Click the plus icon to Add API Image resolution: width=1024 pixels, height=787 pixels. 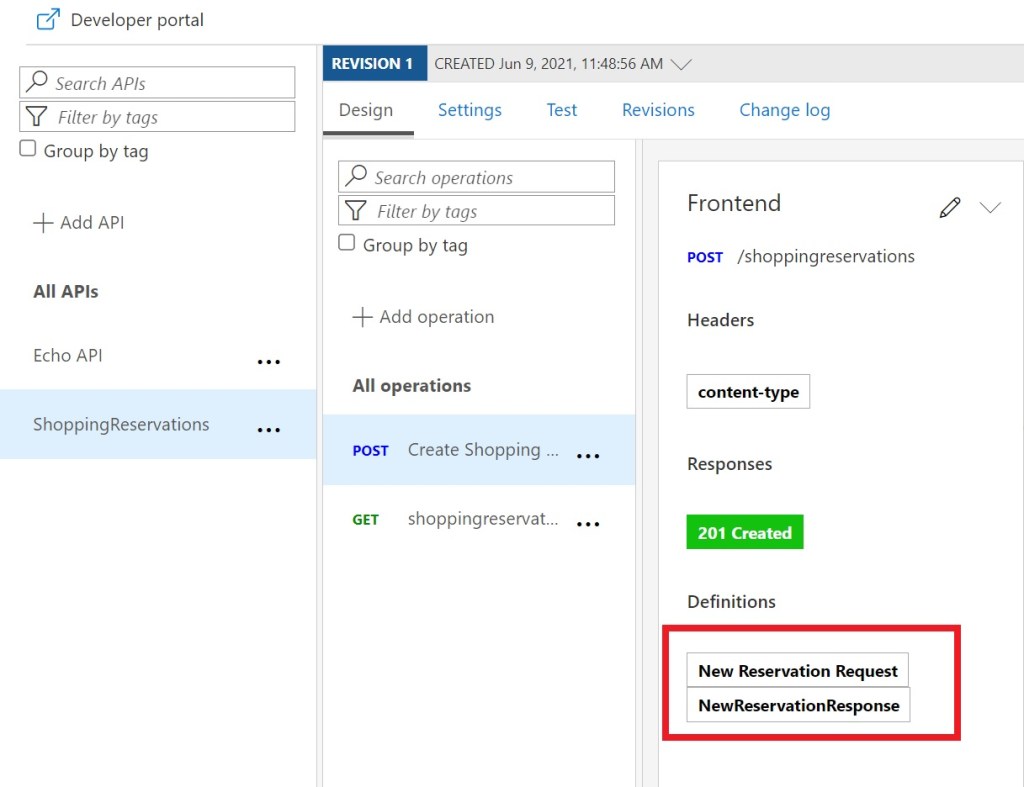click(x=43, y=223)
